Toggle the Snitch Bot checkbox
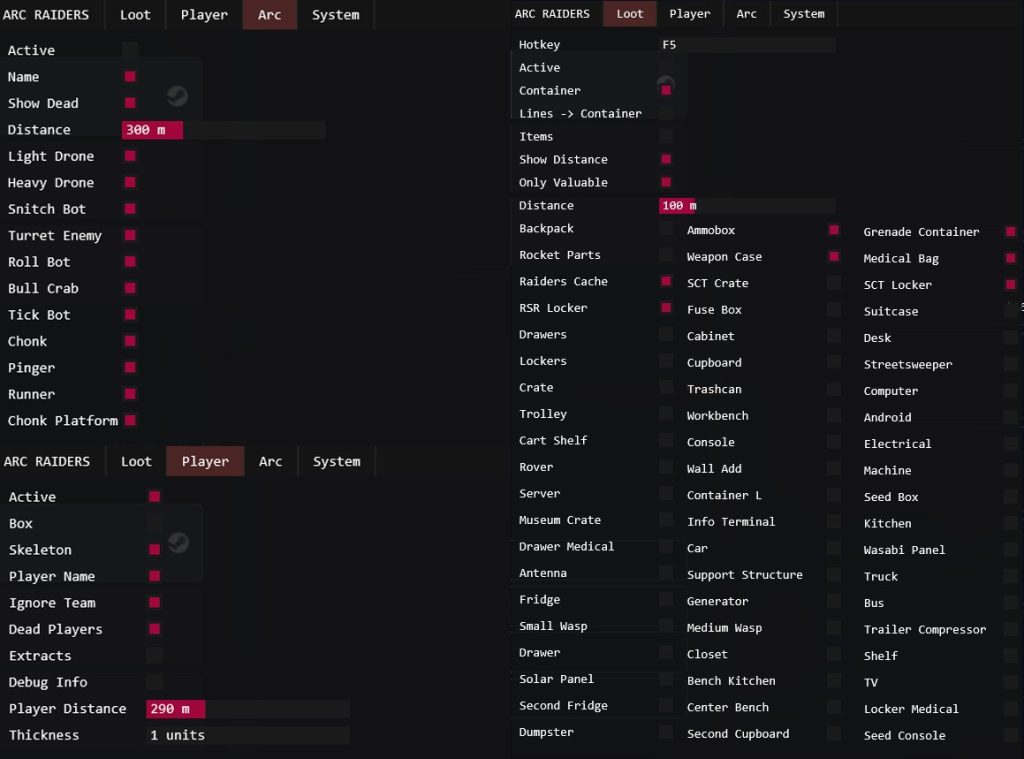 (129, 208)
